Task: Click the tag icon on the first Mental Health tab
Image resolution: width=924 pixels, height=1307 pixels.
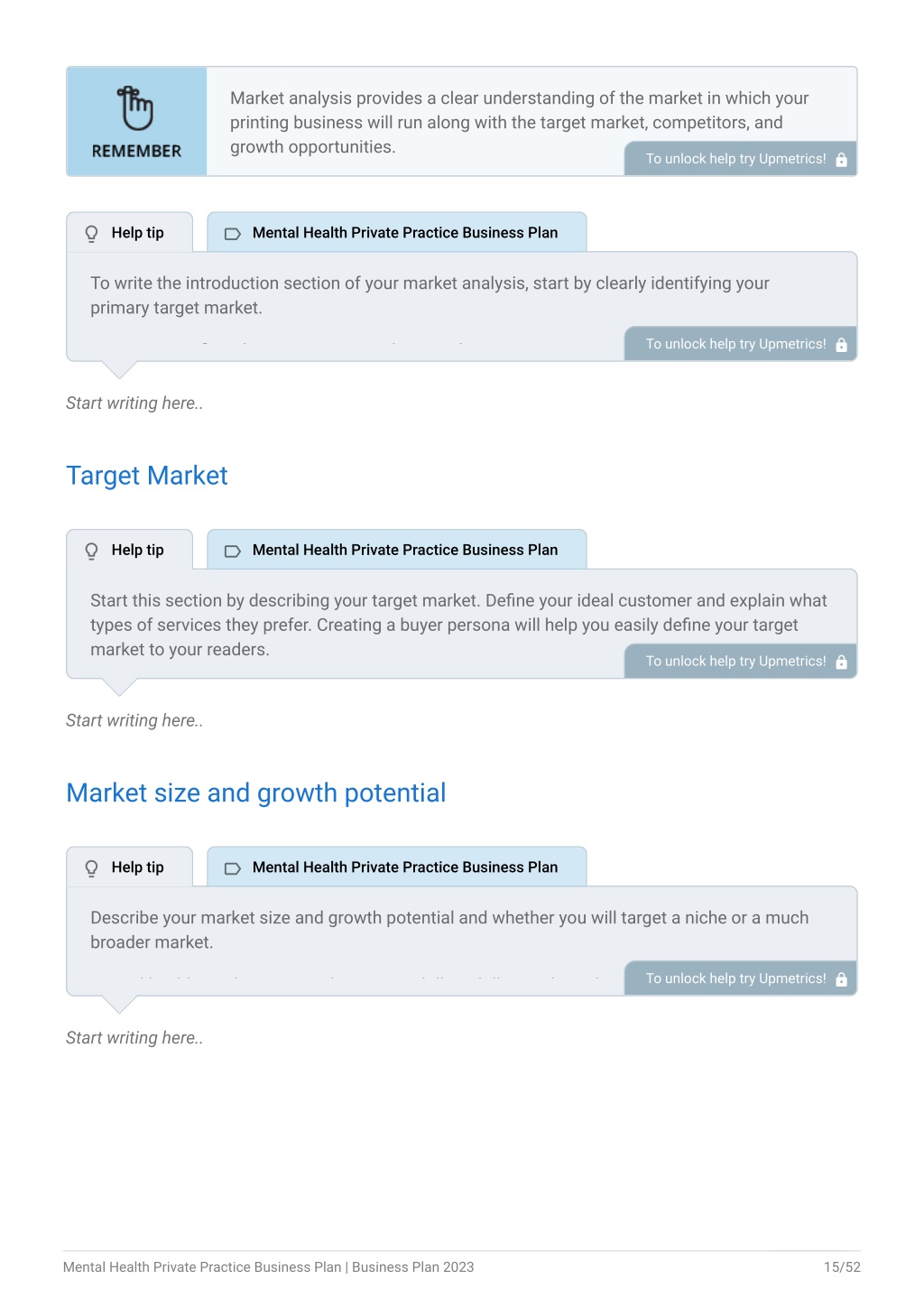Action: click(x=232, y=234)
